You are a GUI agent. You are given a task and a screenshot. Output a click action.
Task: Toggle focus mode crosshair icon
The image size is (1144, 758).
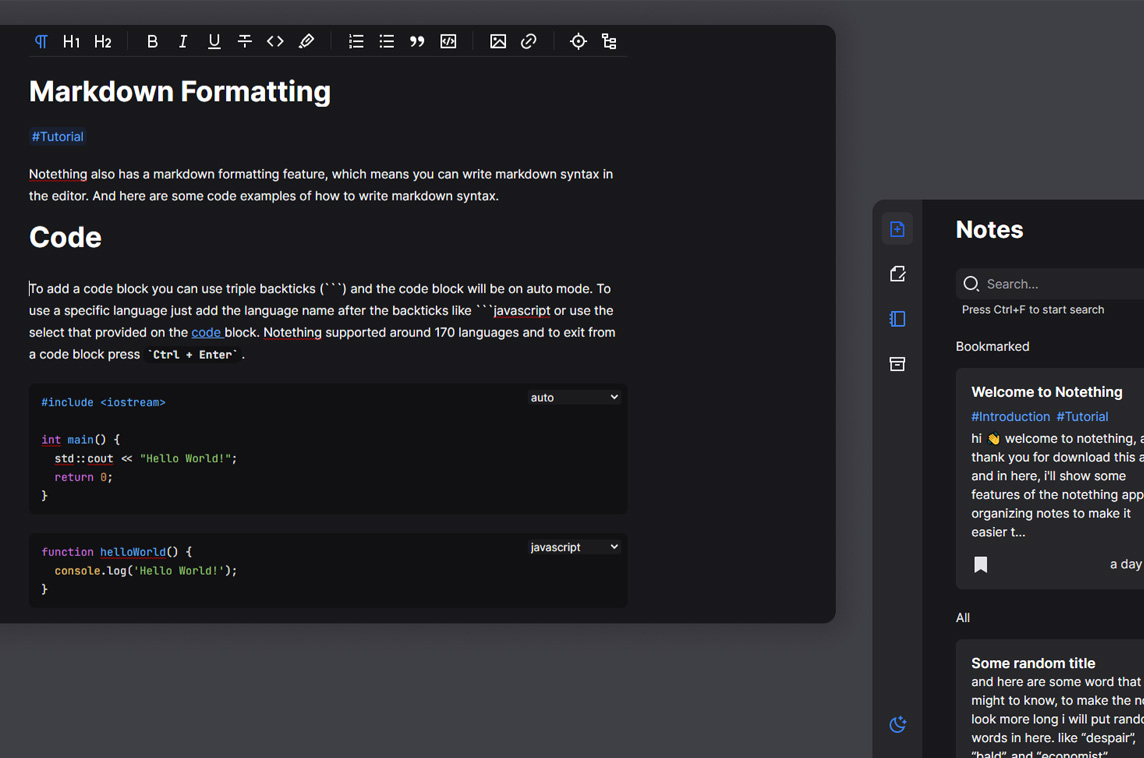coord(578,42)
